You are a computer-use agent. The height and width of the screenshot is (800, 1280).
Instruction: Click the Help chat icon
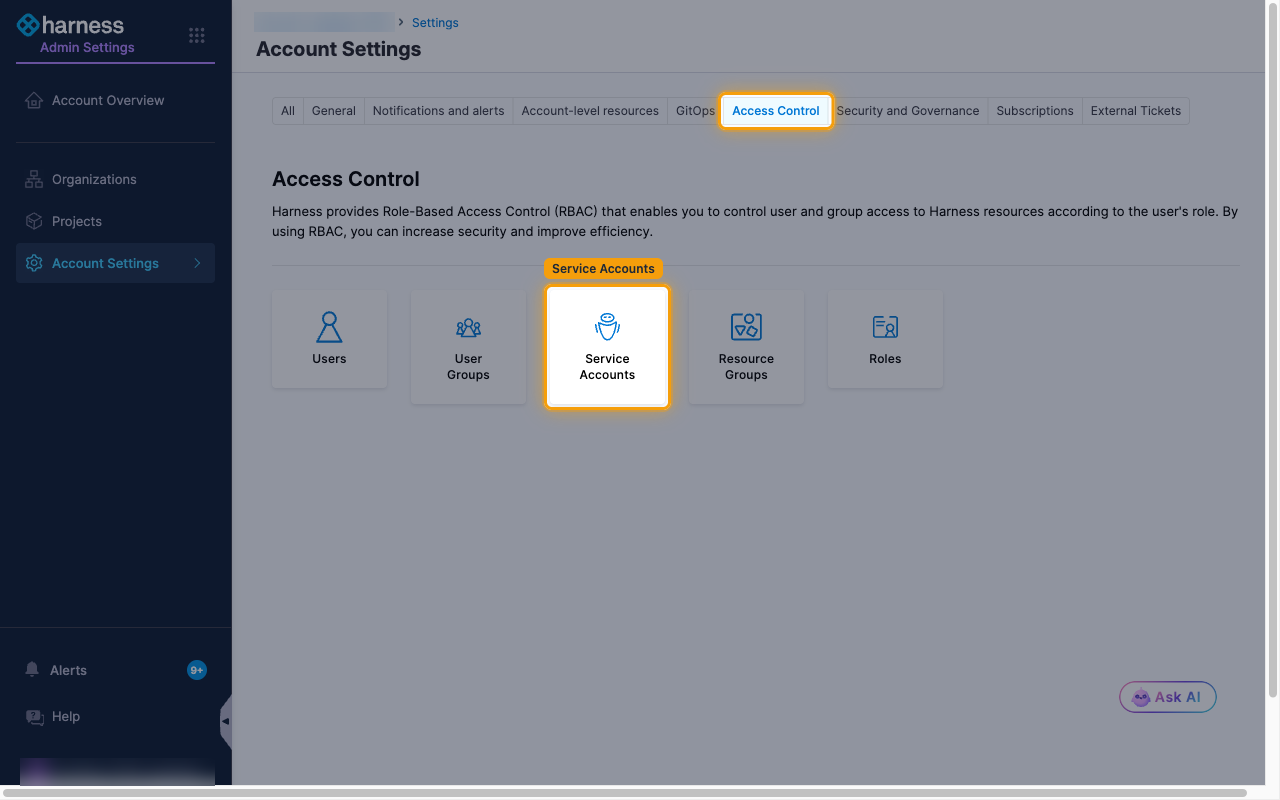coord(34,716)
